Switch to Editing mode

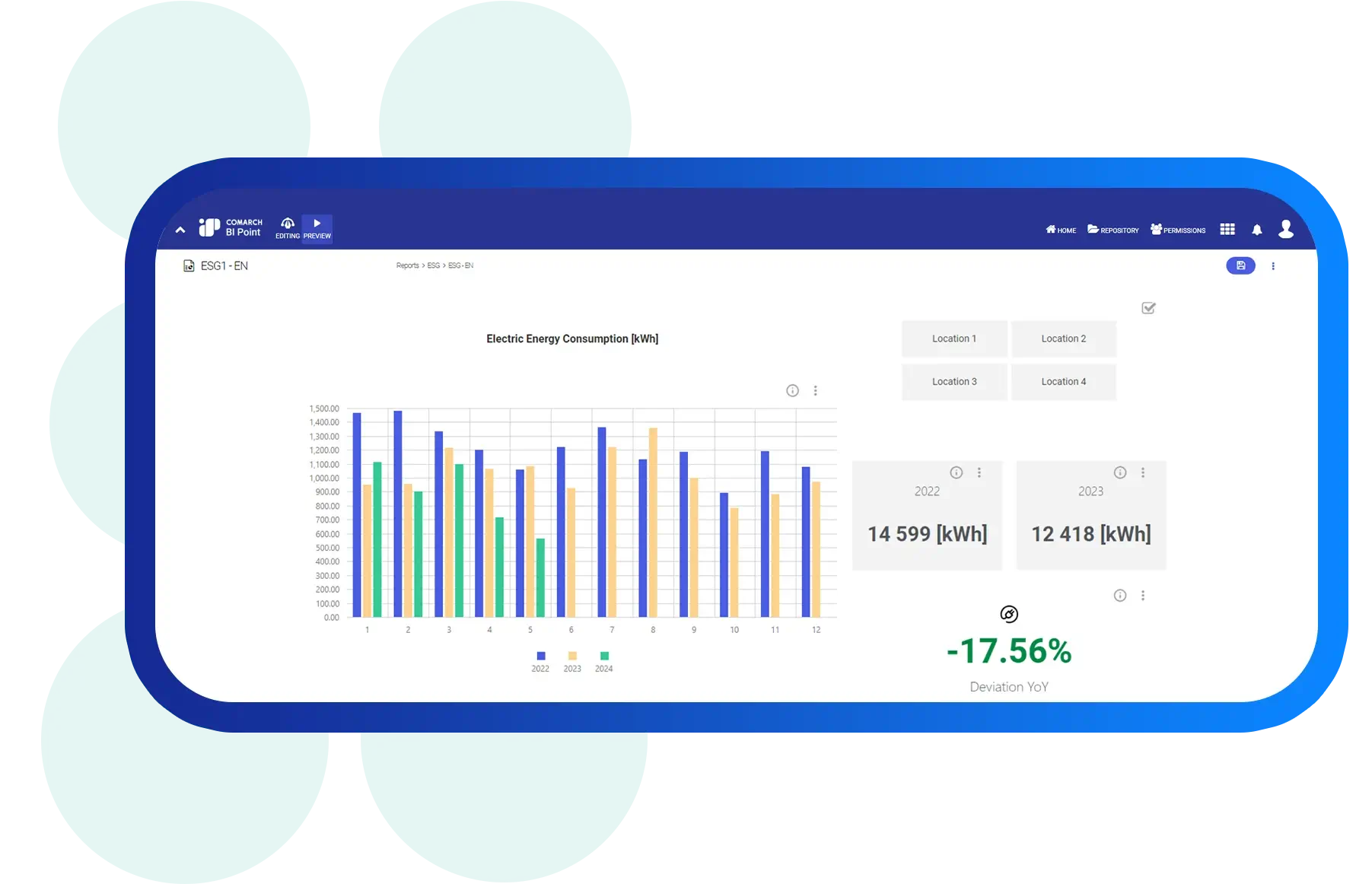click(x=287, y=228)
